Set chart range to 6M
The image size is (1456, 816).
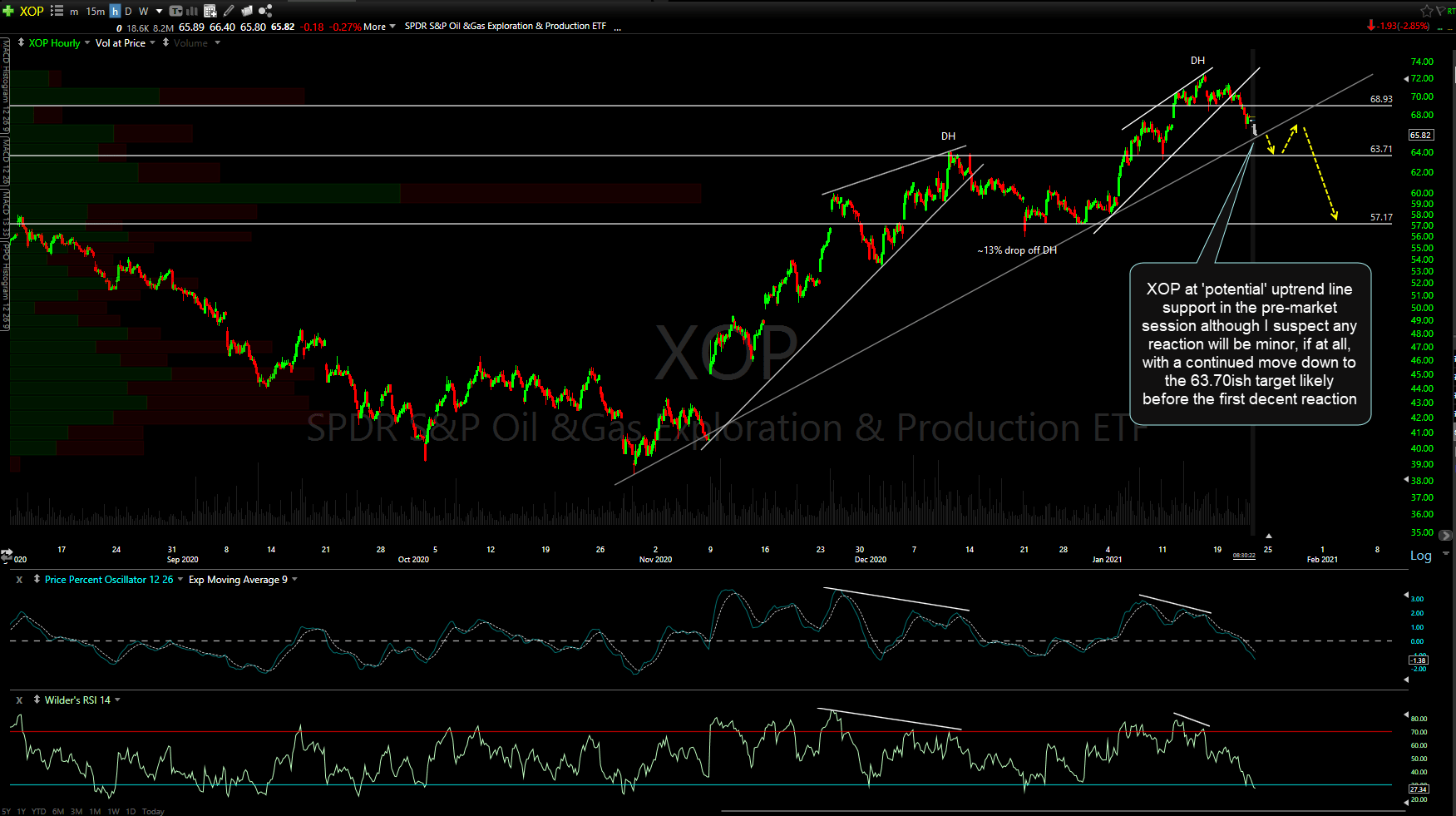[x=58, y=811]
